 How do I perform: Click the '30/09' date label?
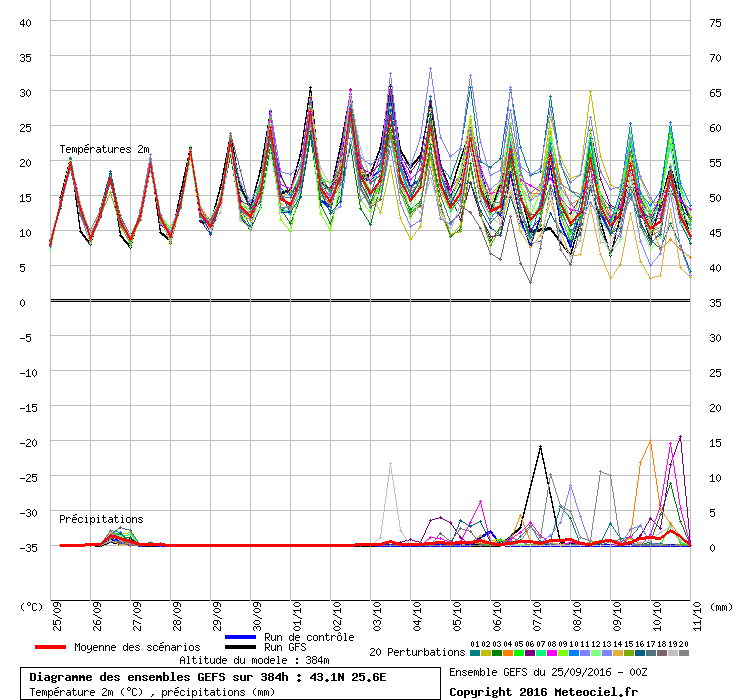[x=257, y=616]
